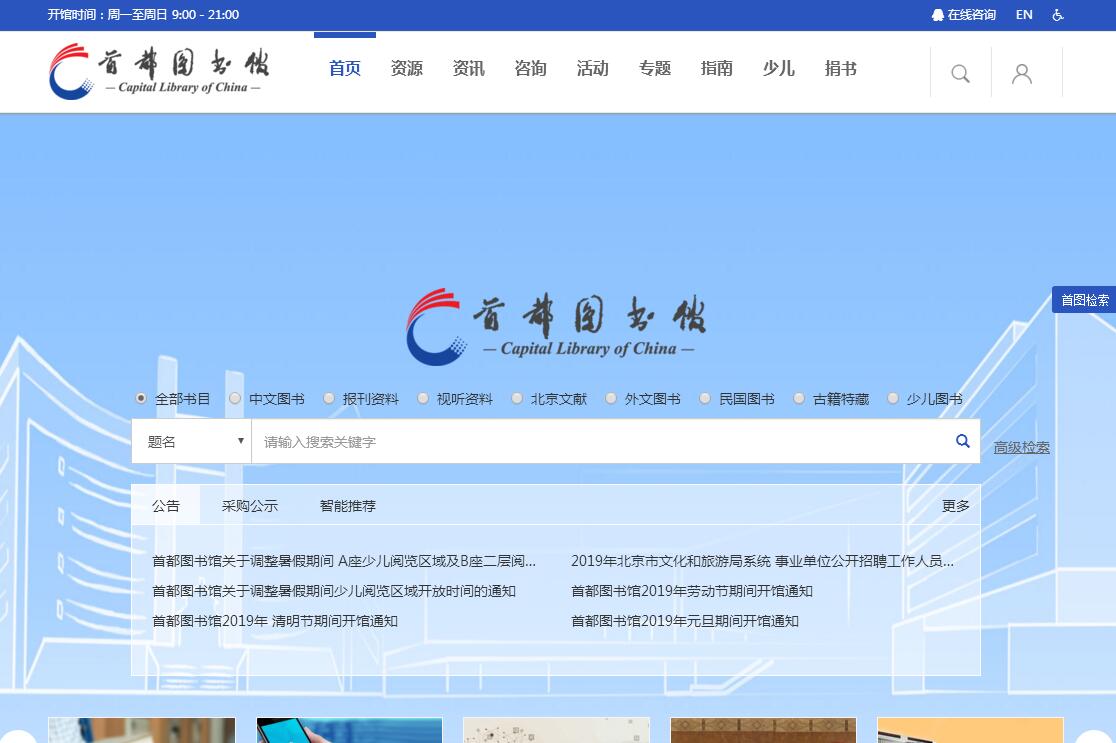Click the search keyword input field
This screenshot has width=1116, height=743.
click(600, 441)
